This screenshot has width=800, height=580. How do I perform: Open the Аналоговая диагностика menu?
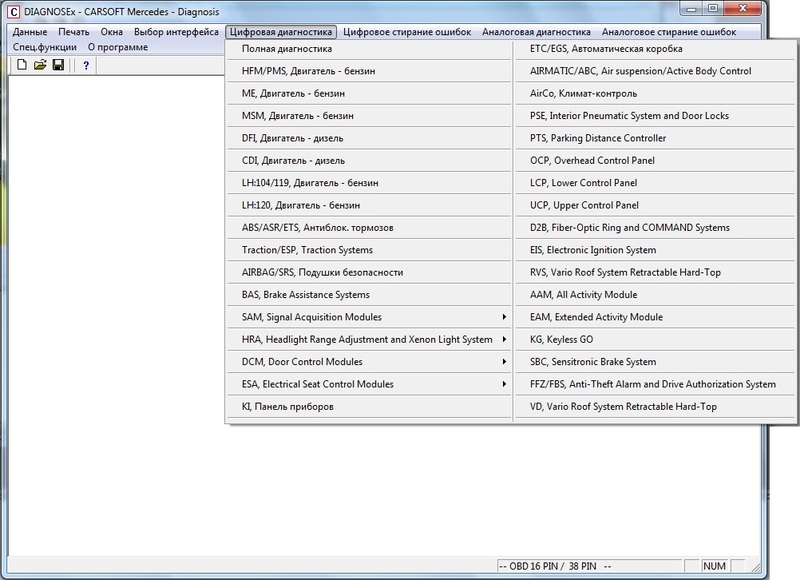(536, 32)
